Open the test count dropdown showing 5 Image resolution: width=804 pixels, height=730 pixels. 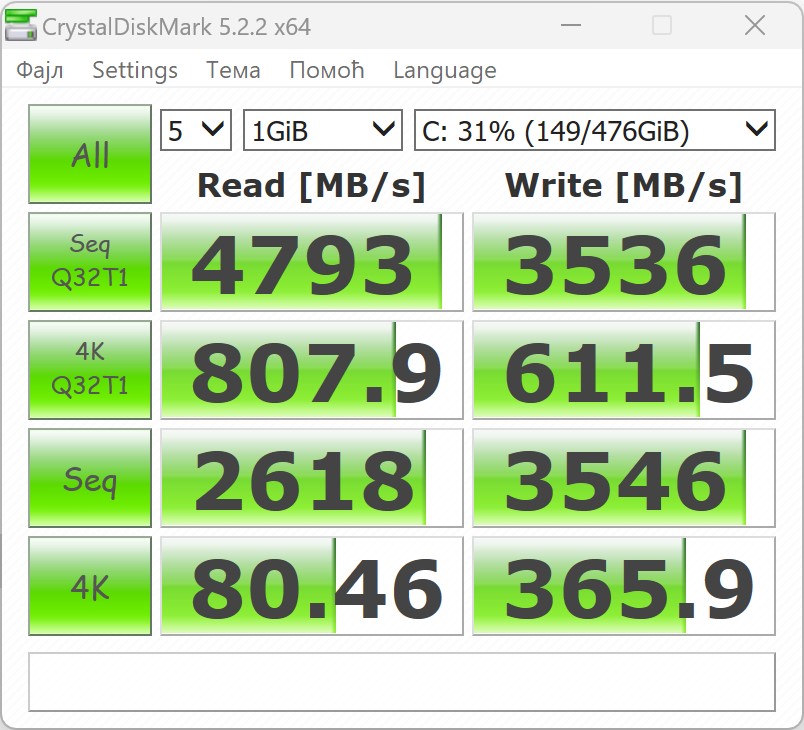(x=196, y=130)
